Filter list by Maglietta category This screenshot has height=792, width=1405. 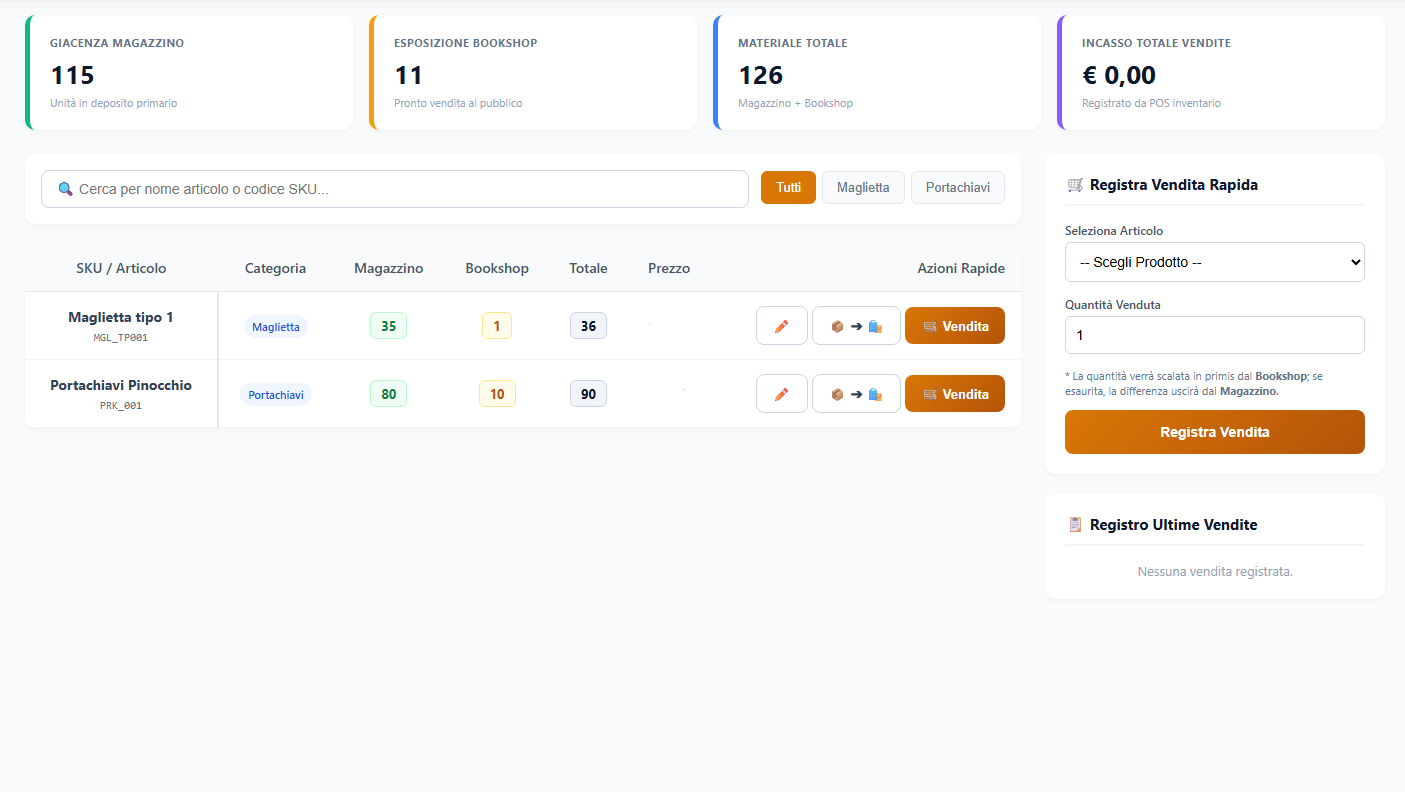coord(863,188)
